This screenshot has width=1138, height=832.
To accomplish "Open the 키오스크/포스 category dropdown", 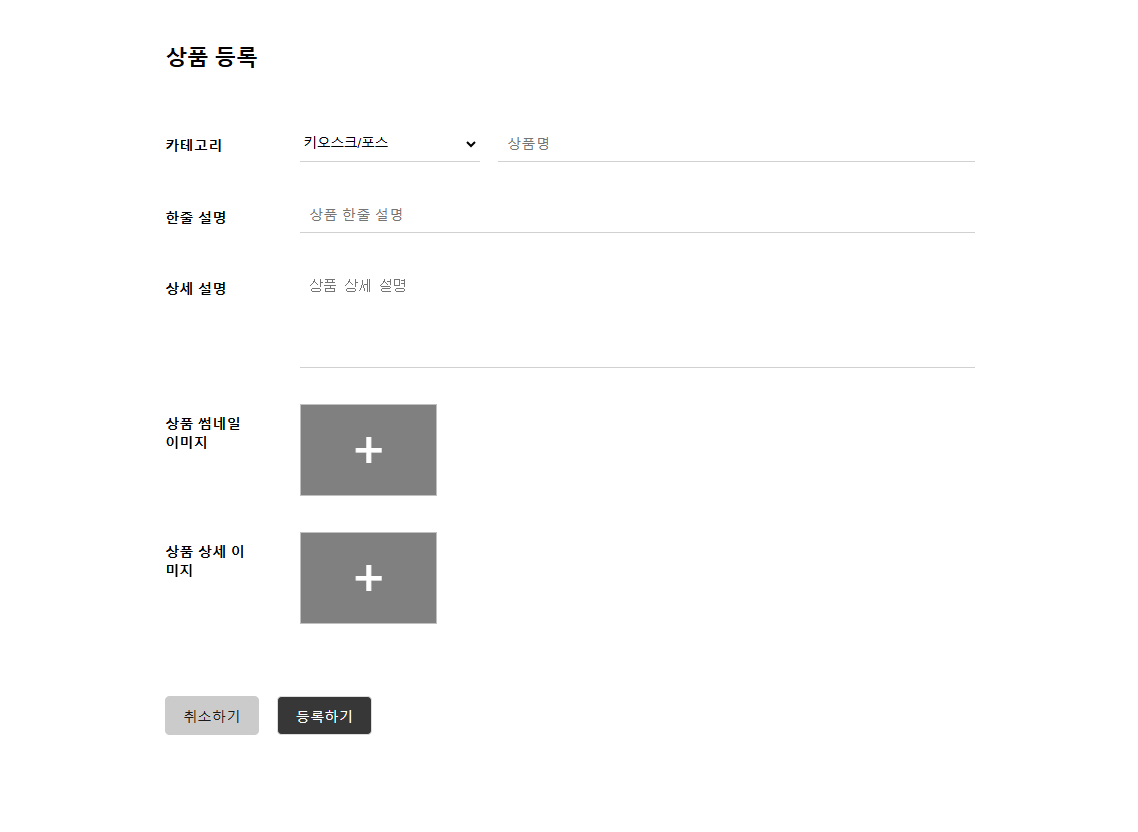I will pyautogui.click(x=390, y=144).
